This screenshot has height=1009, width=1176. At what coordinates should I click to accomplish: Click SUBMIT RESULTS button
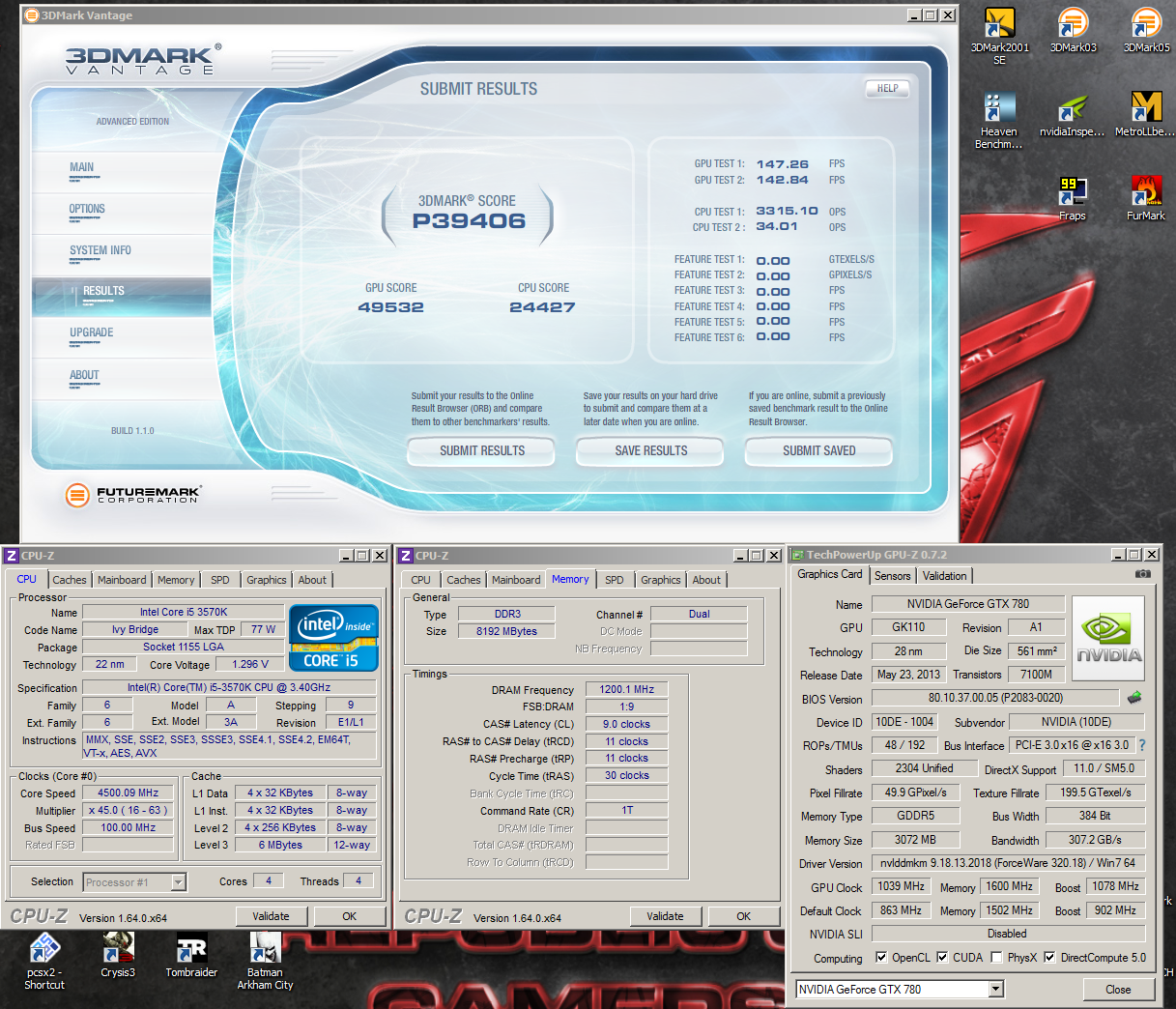481,450
